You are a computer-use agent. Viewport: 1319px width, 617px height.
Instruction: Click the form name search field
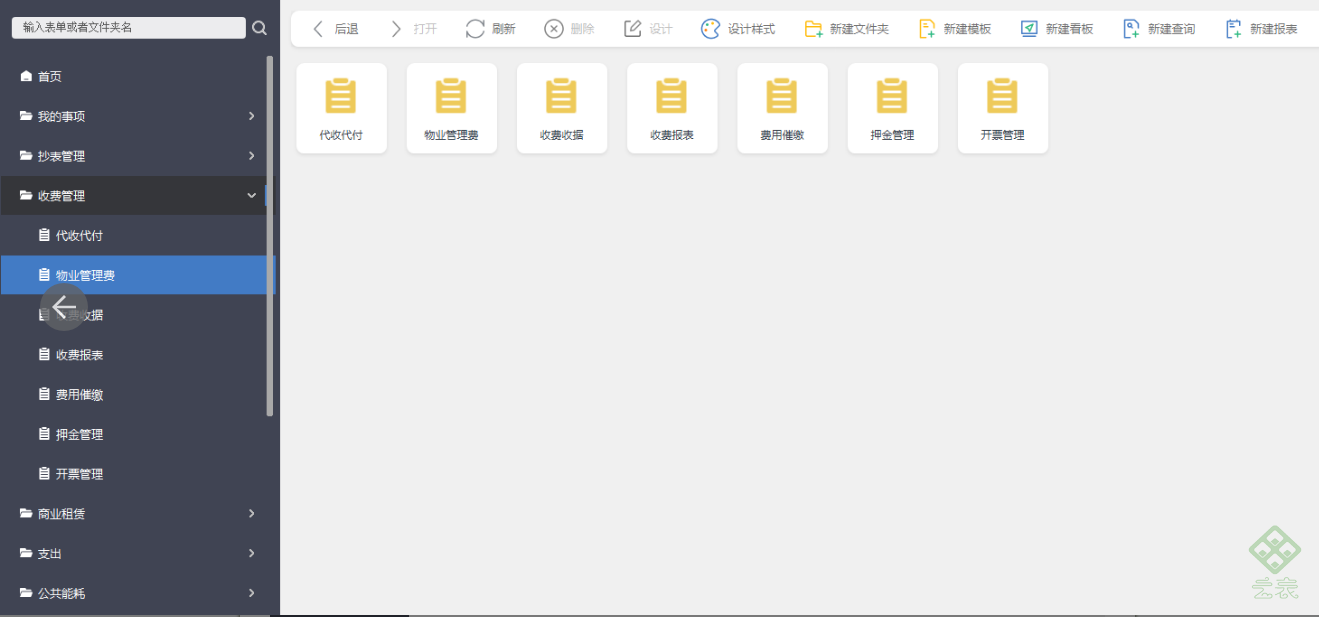(x=128, y=28)
